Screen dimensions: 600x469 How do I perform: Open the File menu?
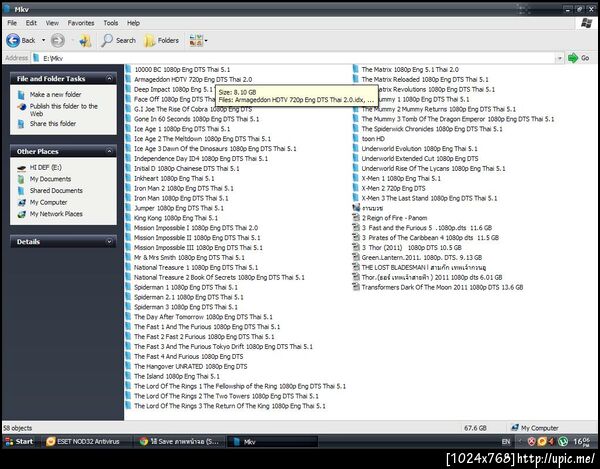(12, 23)
